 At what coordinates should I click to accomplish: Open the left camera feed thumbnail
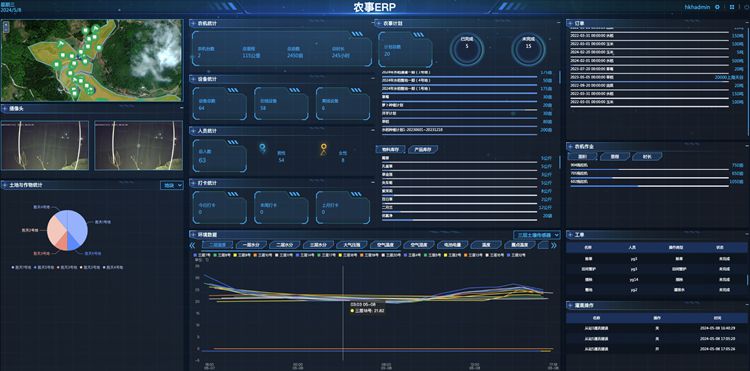click(x=45, y=145)
